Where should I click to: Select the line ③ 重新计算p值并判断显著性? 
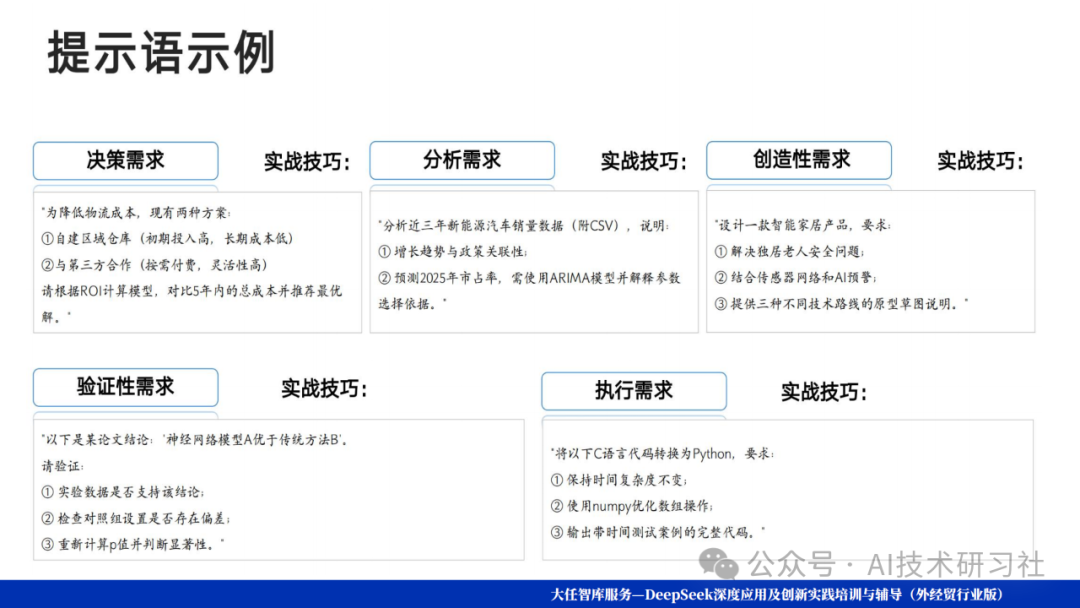pyautogui.click(x=133, y=543)
